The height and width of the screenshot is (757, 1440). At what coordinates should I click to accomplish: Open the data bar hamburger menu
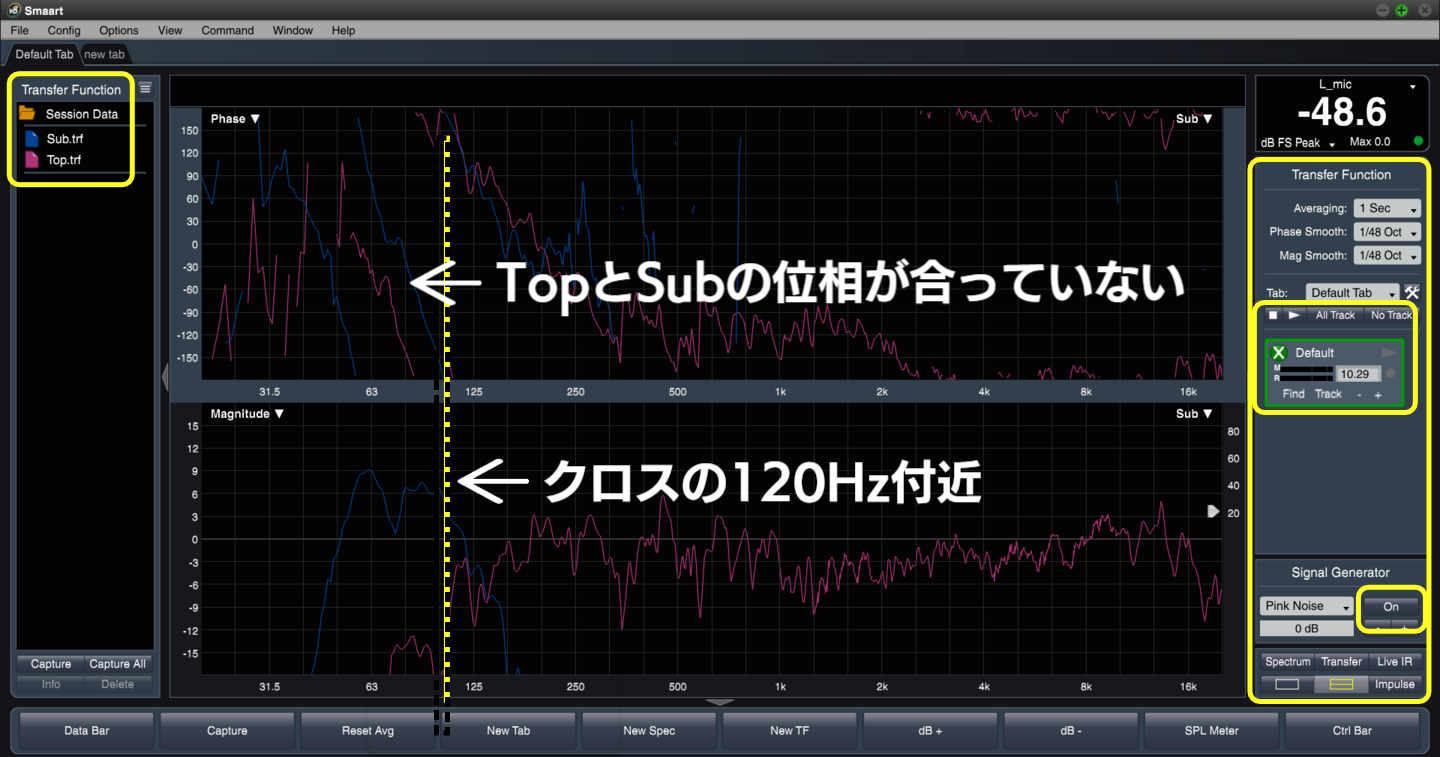(145, 88)
